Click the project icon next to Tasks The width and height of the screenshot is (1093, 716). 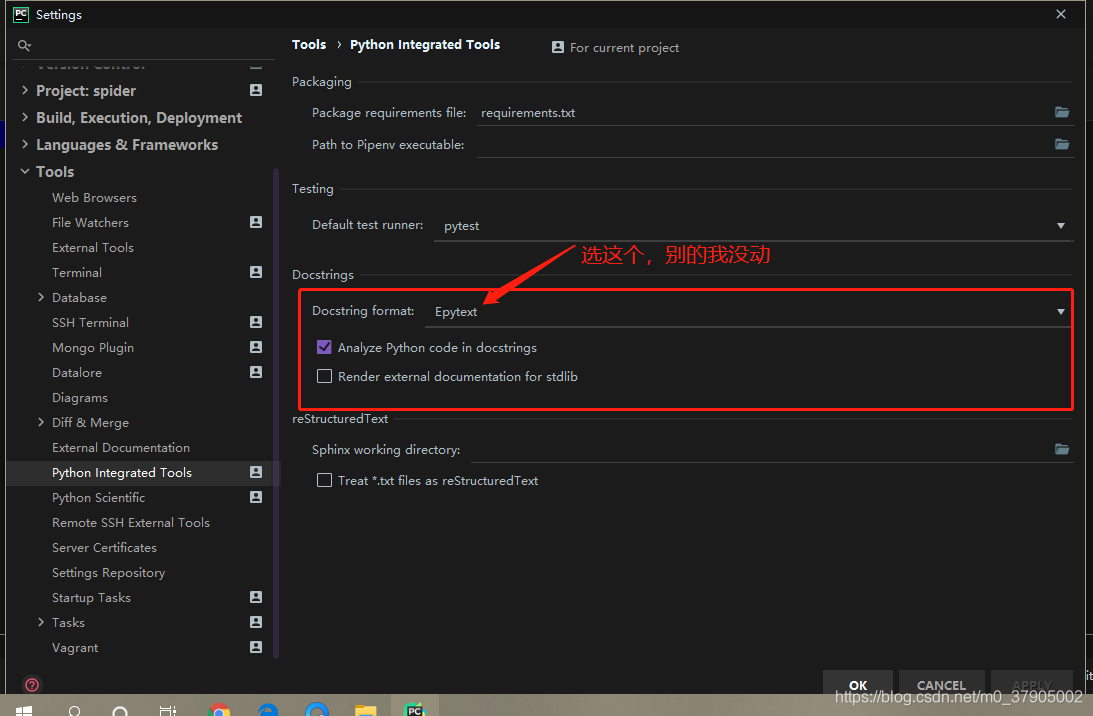(256, 622)
